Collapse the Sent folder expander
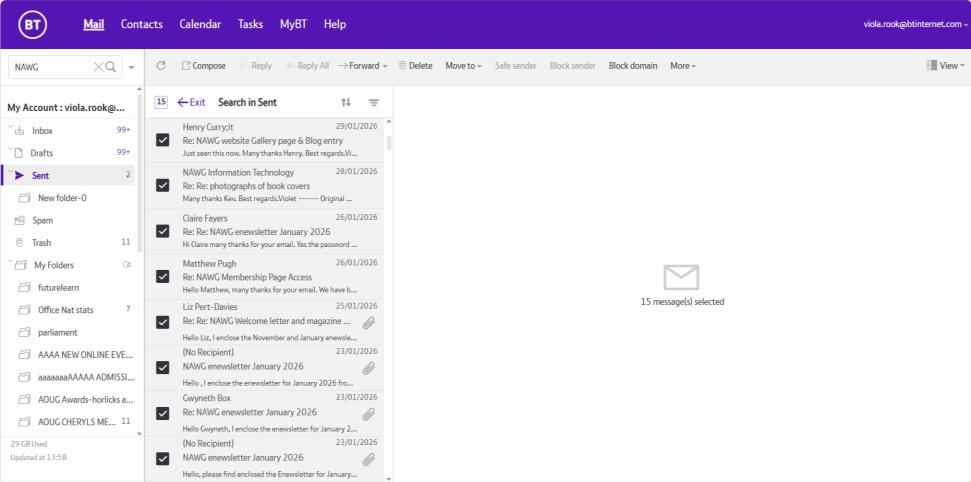The image size is (971, 482). click(11, 173)
